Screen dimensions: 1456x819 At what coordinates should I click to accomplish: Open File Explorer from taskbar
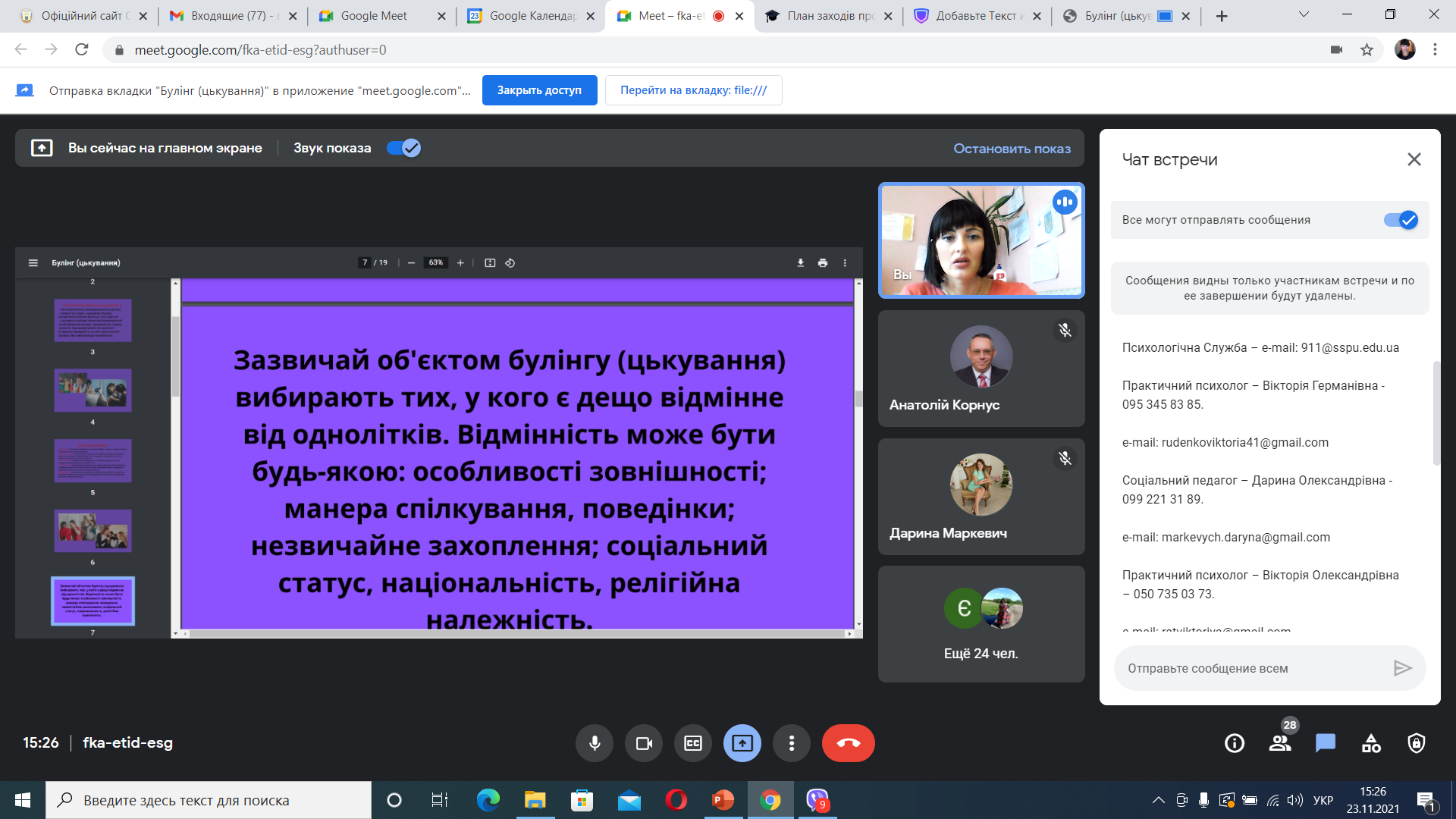click(x=535, y=800)
